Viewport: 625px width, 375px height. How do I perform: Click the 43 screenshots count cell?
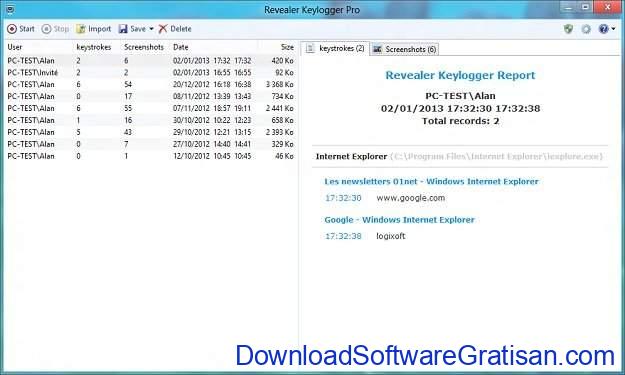point(128,132)
